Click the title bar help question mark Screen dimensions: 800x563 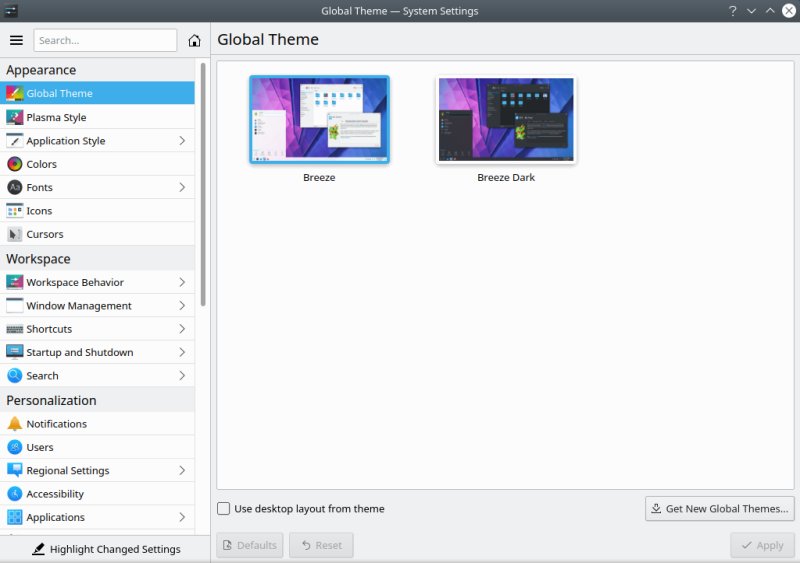point(733,11)
